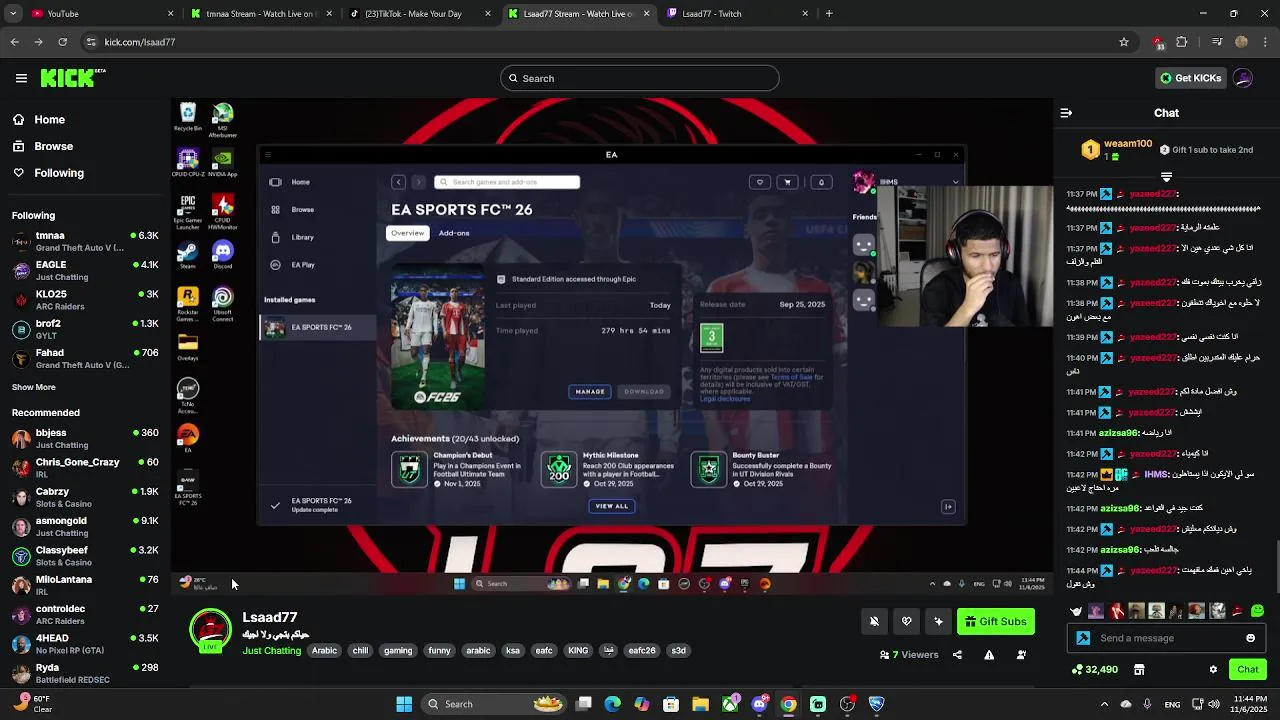Click the host user icon beside report
The image size is (1280, 720).
tap(1021, 655)
